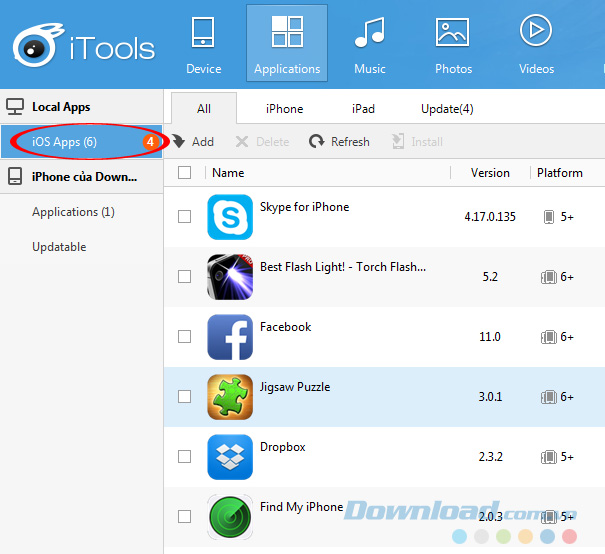Sort by the Platform column header
The image size is (605, 554).
pyautogui.click(x=559, y=172)
